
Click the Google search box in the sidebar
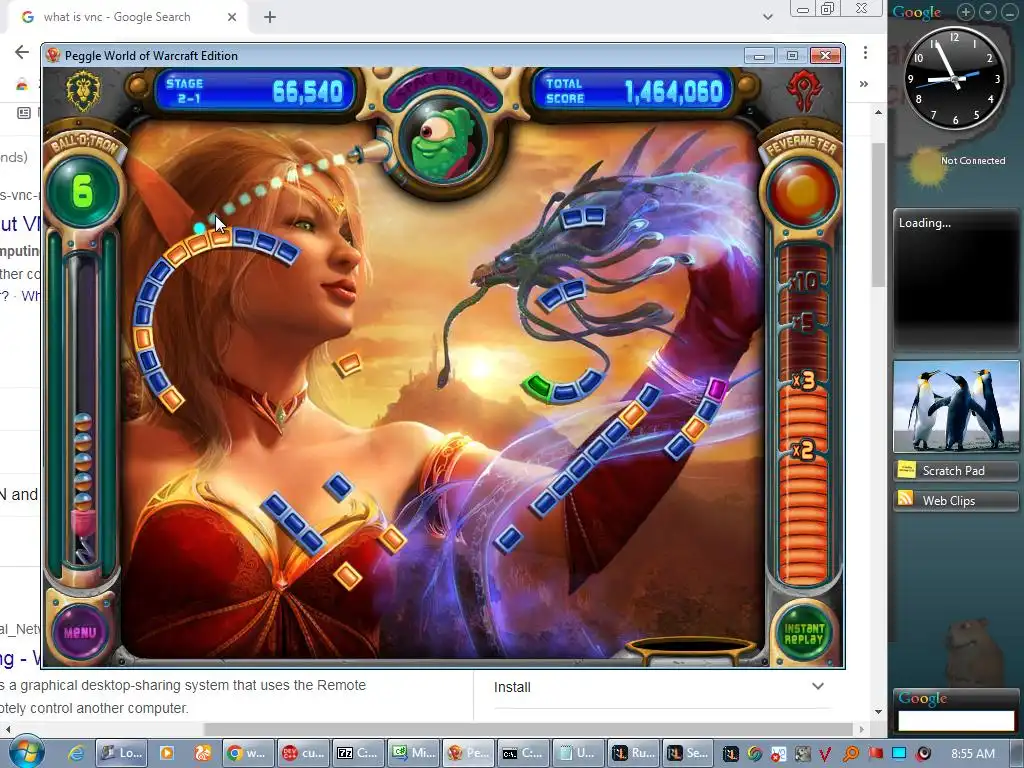pyautogui.click(x=956, y=720)
